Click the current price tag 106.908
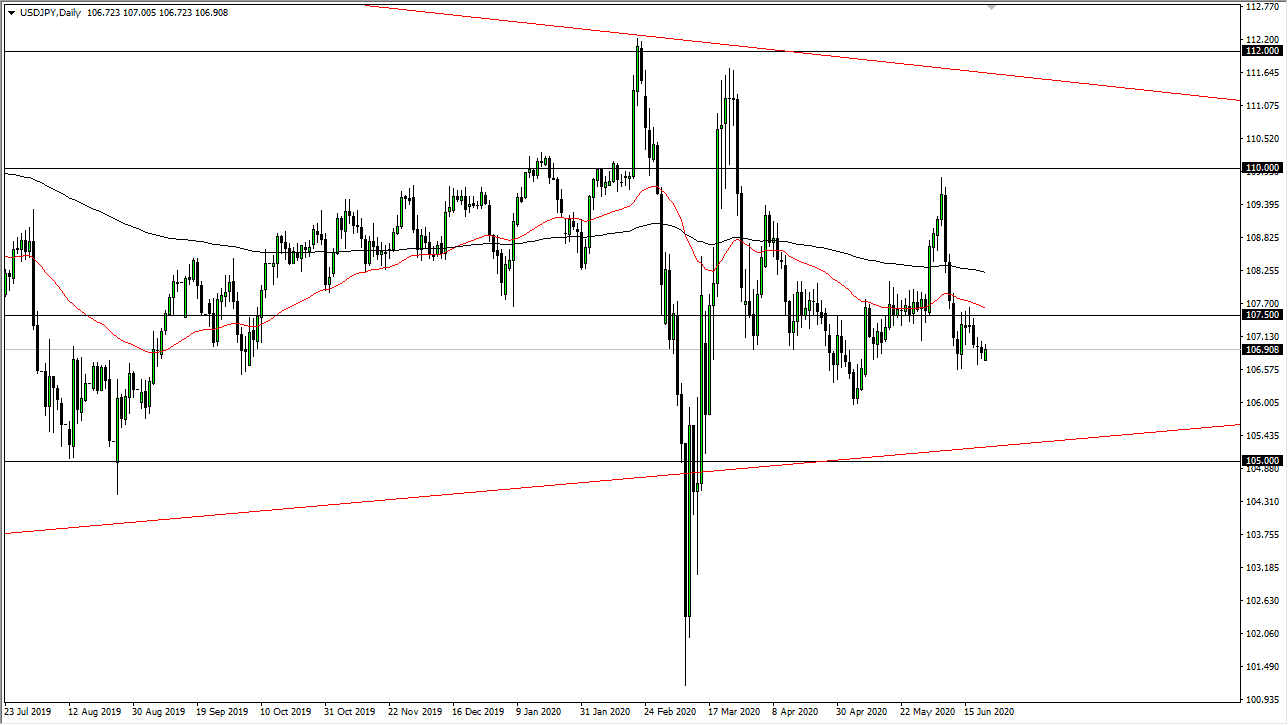 pos(1262,350)
